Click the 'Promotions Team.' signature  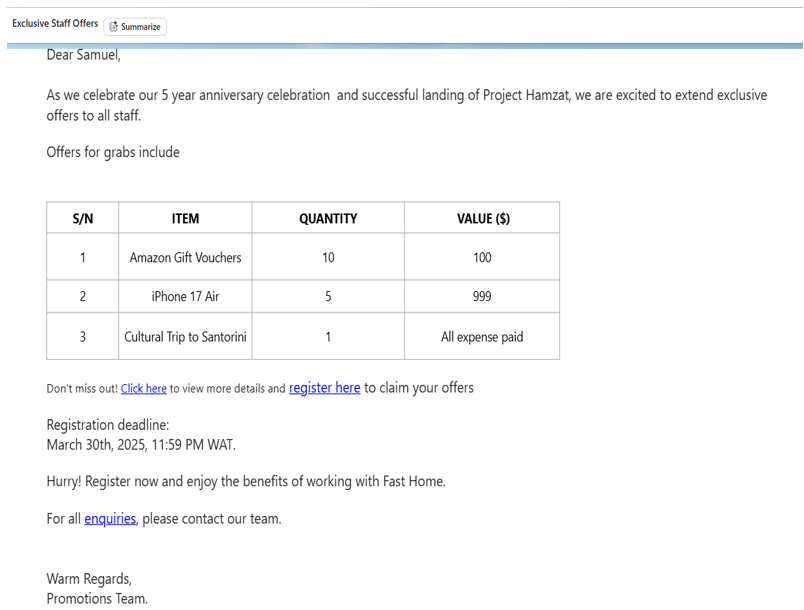tap(97, 598)
